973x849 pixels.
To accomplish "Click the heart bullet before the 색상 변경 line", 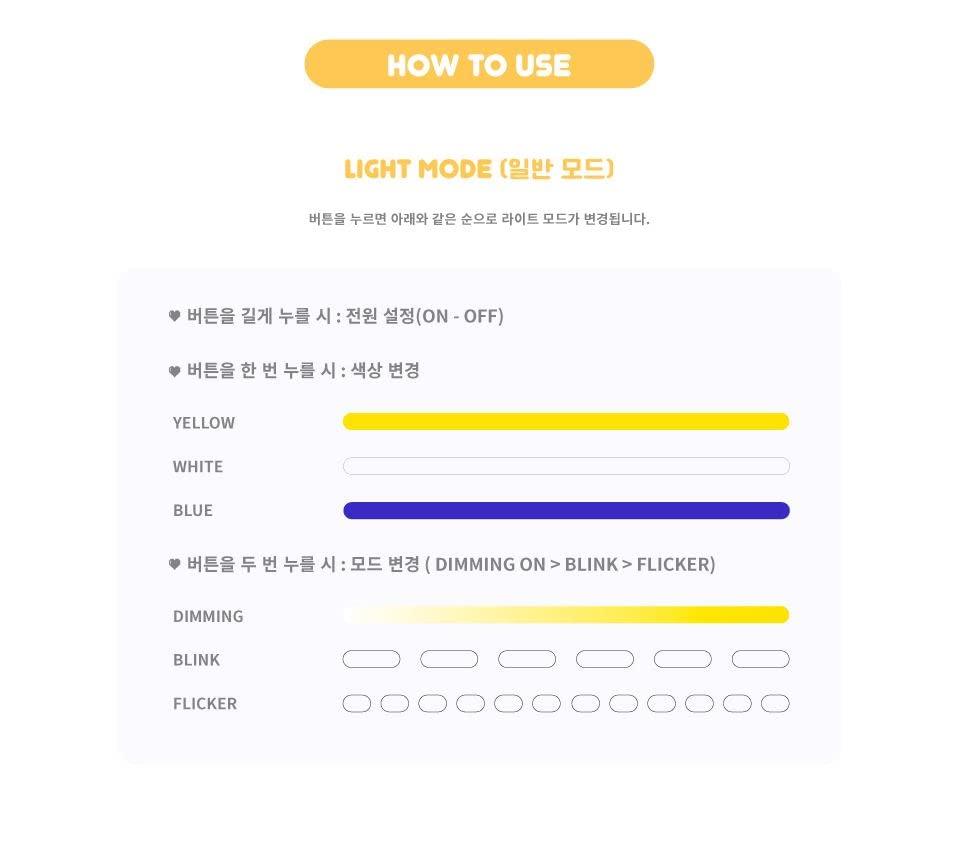I will (174, 371).
